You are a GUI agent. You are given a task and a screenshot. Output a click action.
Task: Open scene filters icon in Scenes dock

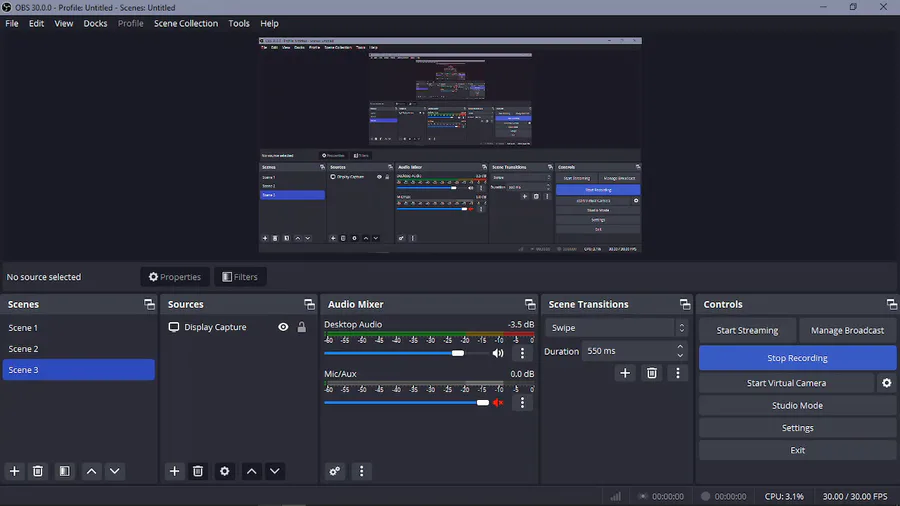coord(64,471)
